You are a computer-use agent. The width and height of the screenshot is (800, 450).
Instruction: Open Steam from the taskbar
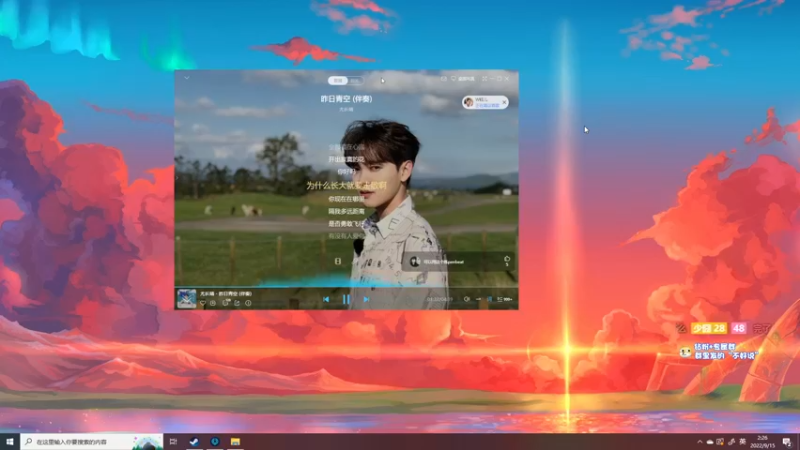194,441
